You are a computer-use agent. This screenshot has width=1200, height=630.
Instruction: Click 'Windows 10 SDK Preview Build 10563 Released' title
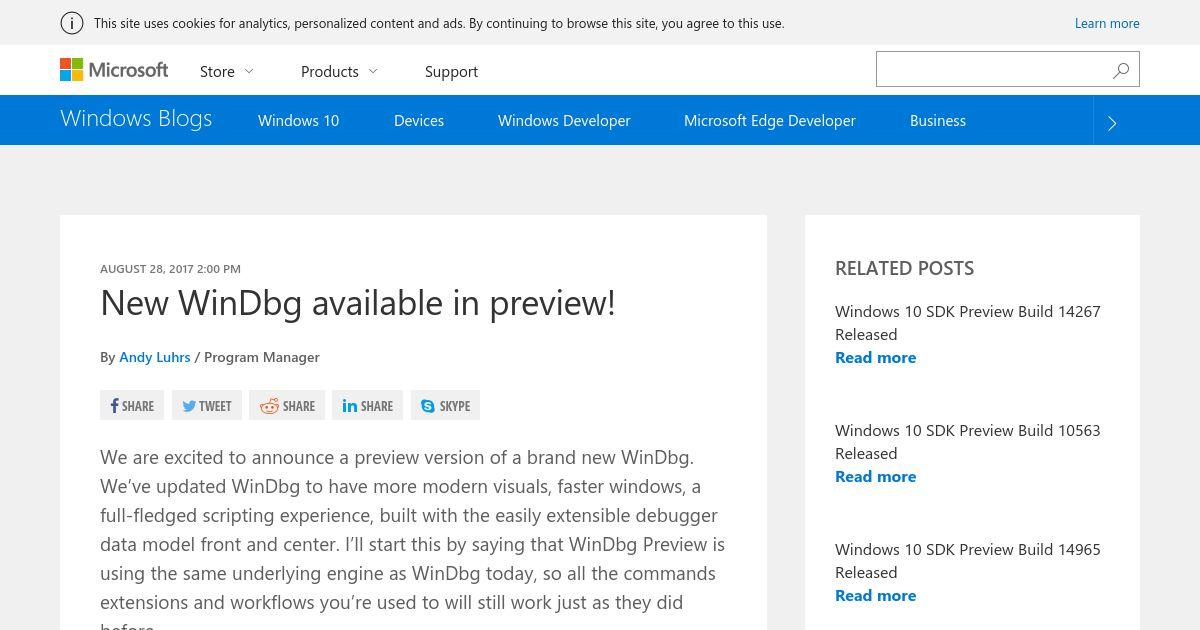click(968, 441)
